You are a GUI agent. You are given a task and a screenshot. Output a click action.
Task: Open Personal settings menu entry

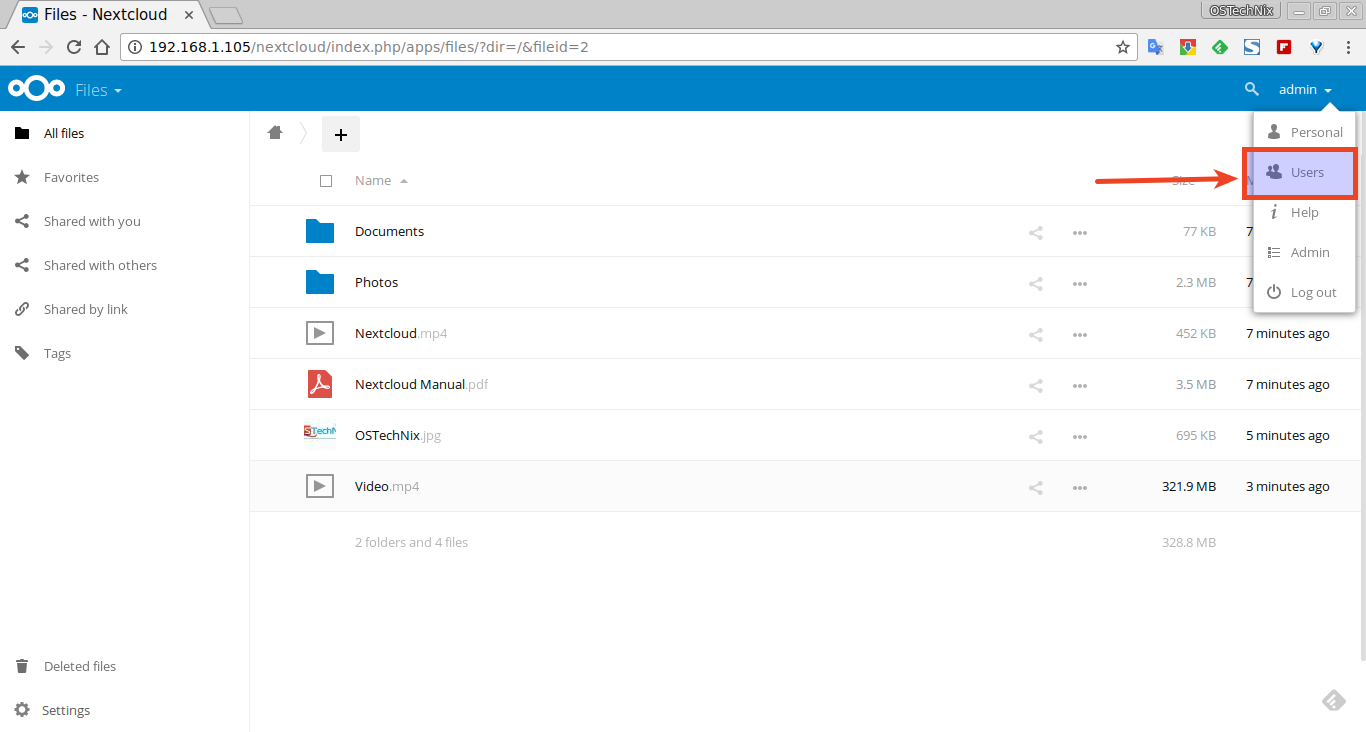point(1305,133)
